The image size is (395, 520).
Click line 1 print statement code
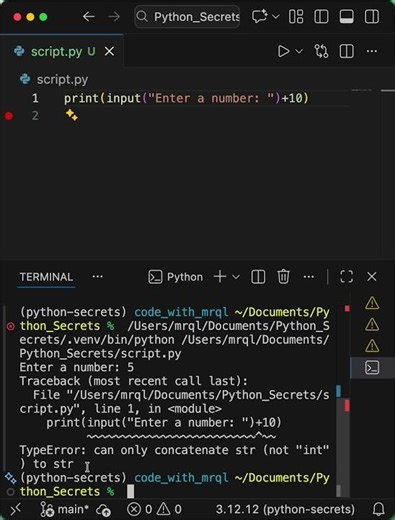click(x=187, y=98)
